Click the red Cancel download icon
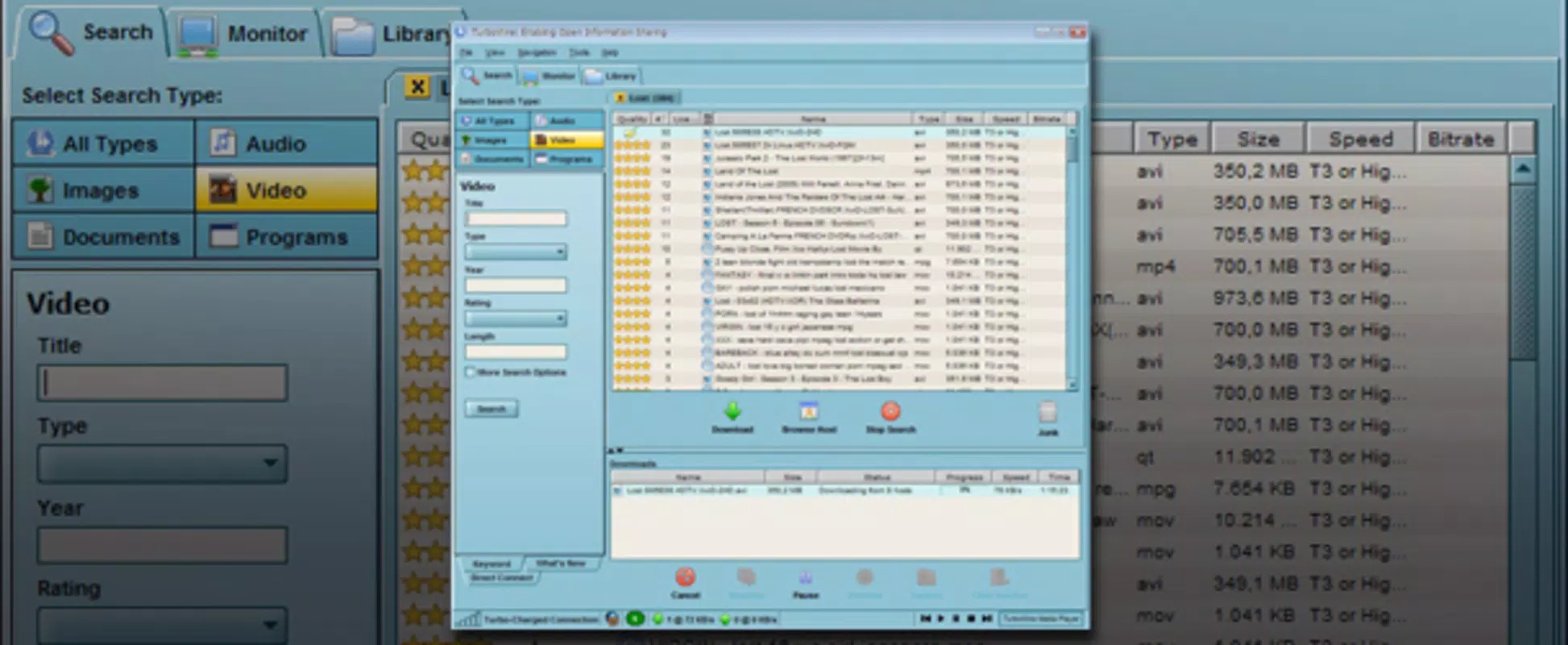The image size is (1568, 645). pos(685,577)
